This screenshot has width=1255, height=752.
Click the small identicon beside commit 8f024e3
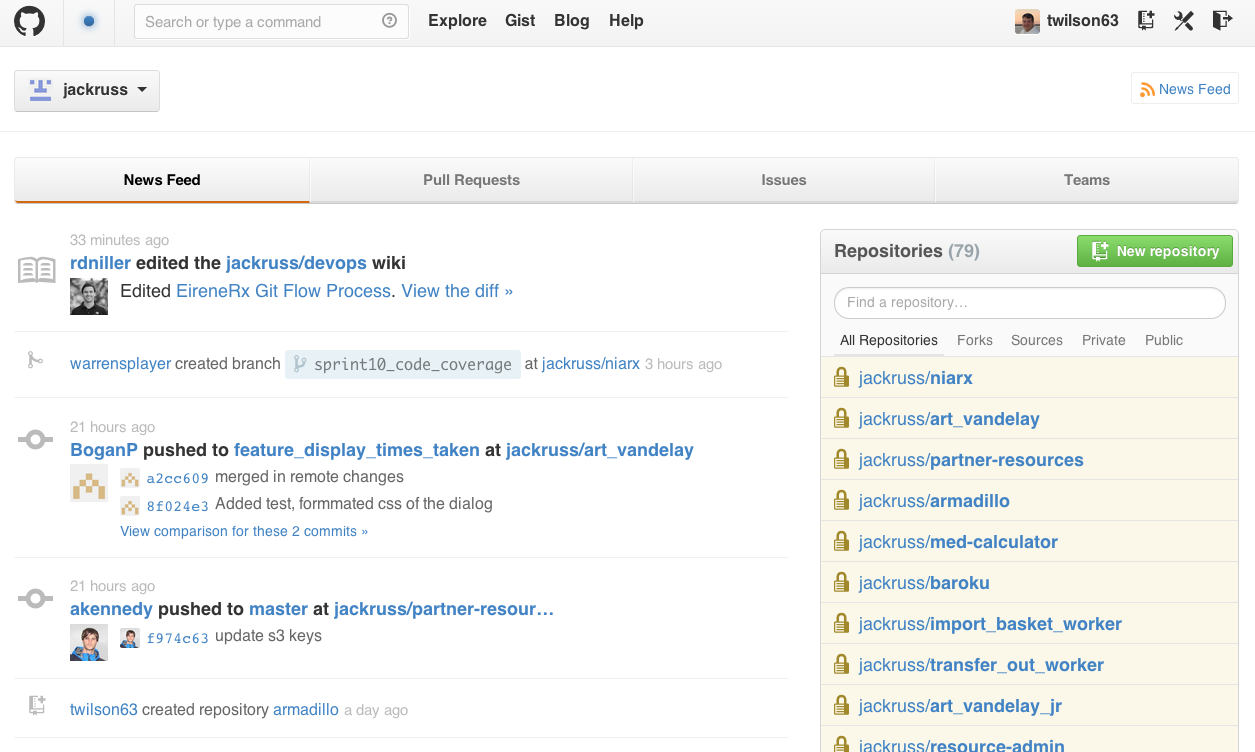(130, 505)
